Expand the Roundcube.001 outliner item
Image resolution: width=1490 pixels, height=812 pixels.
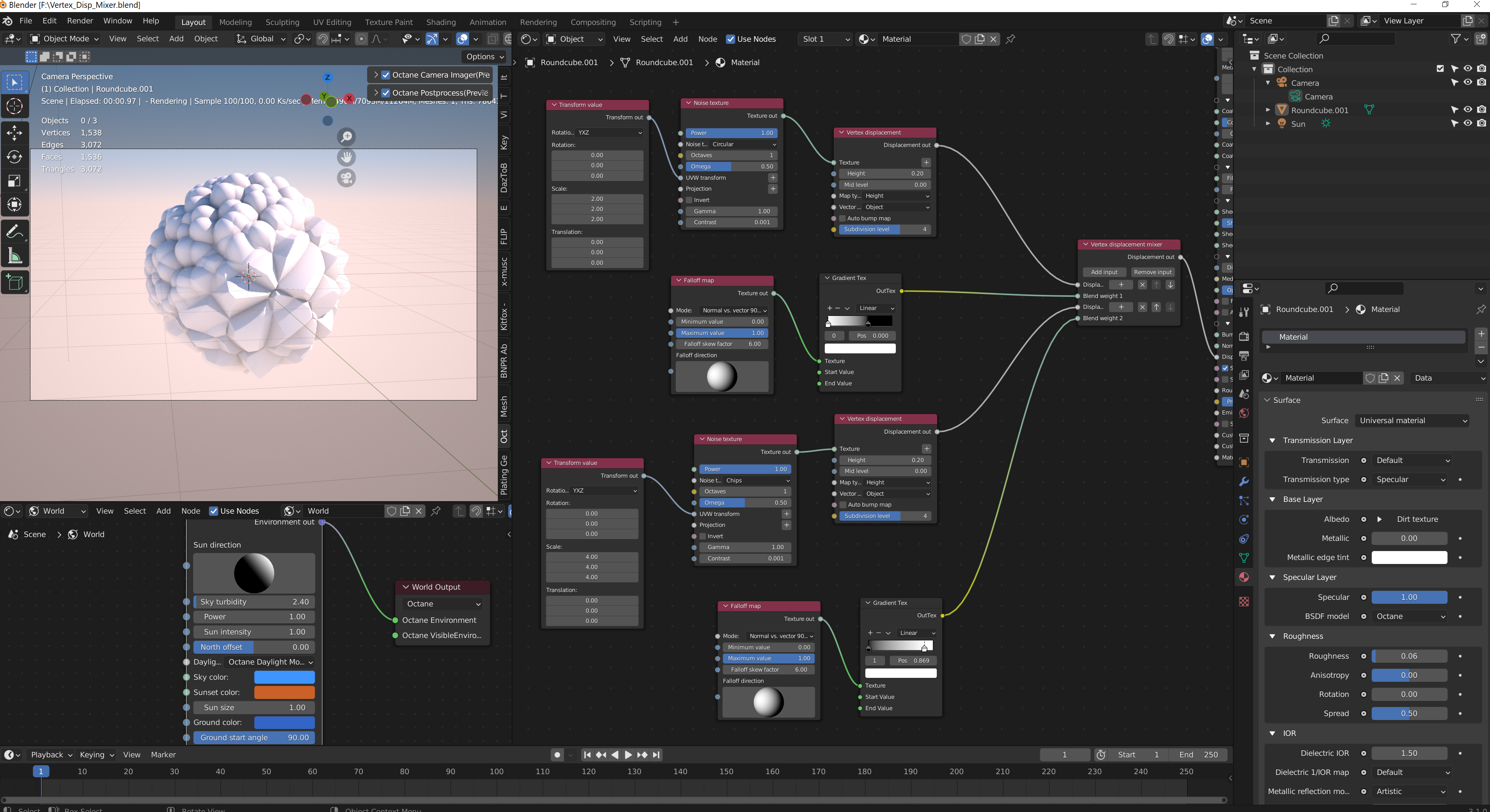1268,110
